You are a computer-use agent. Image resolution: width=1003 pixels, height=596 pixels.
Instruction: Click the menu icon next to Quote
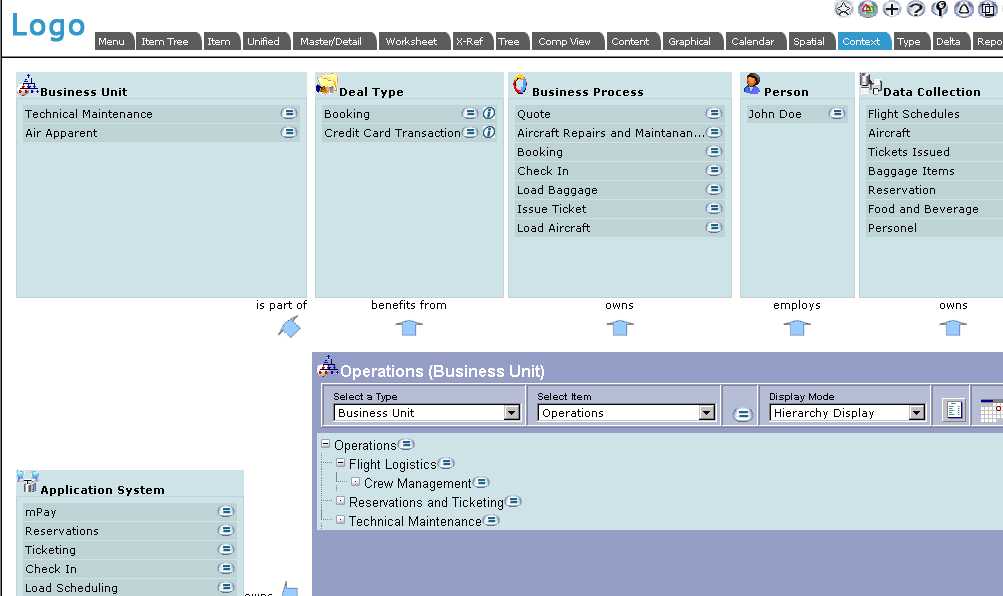pyautogui.click(x=713, y=114)
